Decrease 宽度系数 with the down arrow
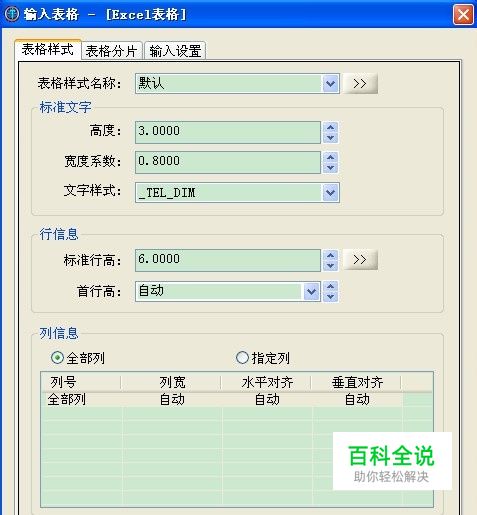477x515 pixels. 331,167
